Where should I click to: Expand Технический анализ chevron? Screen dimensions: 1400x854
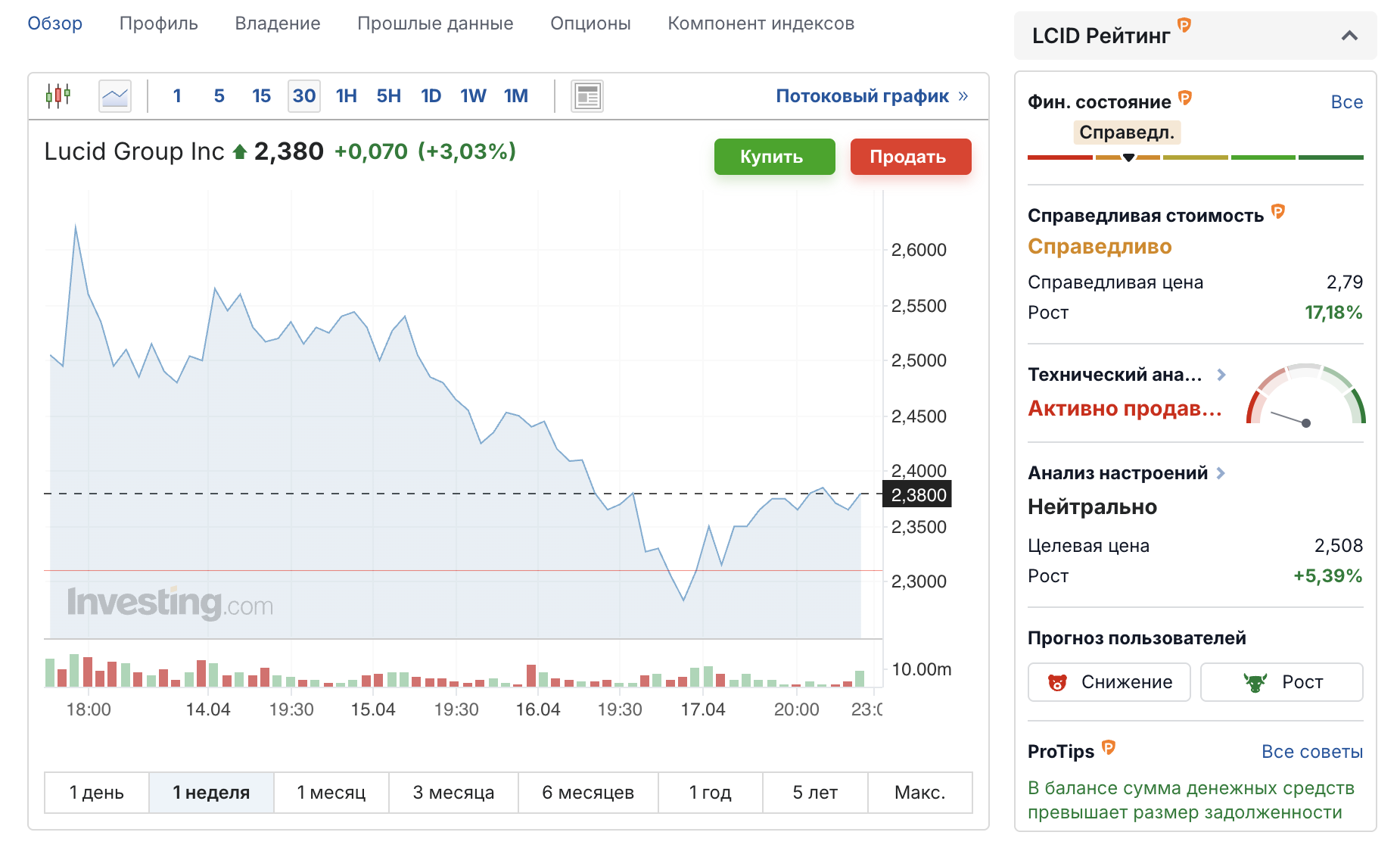(1221, 375)
